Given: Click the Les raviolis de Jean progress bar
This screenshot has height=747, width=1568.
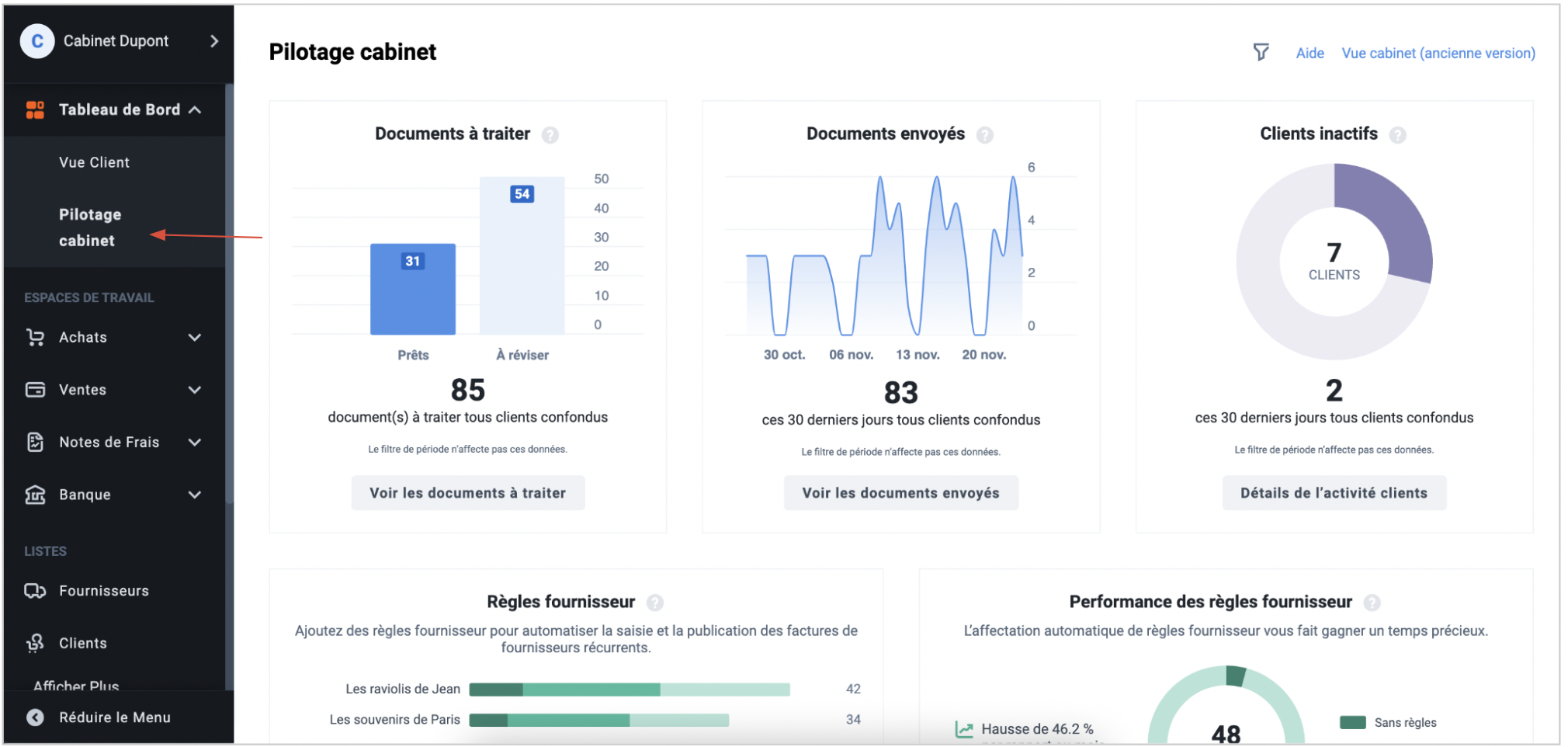Looking at the screenshot, I should 630,690.
